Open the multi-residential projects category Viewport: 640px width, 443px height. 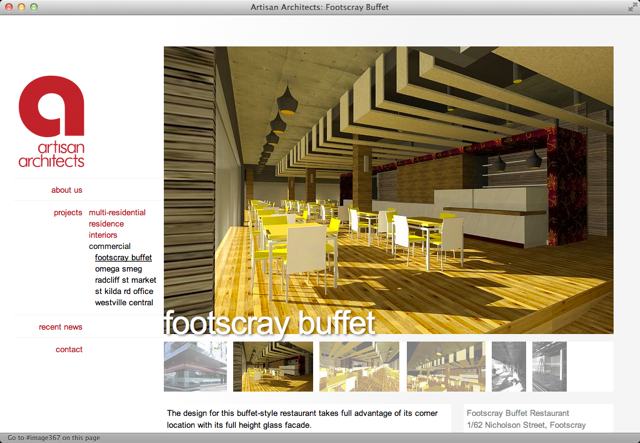click(117, 213)
